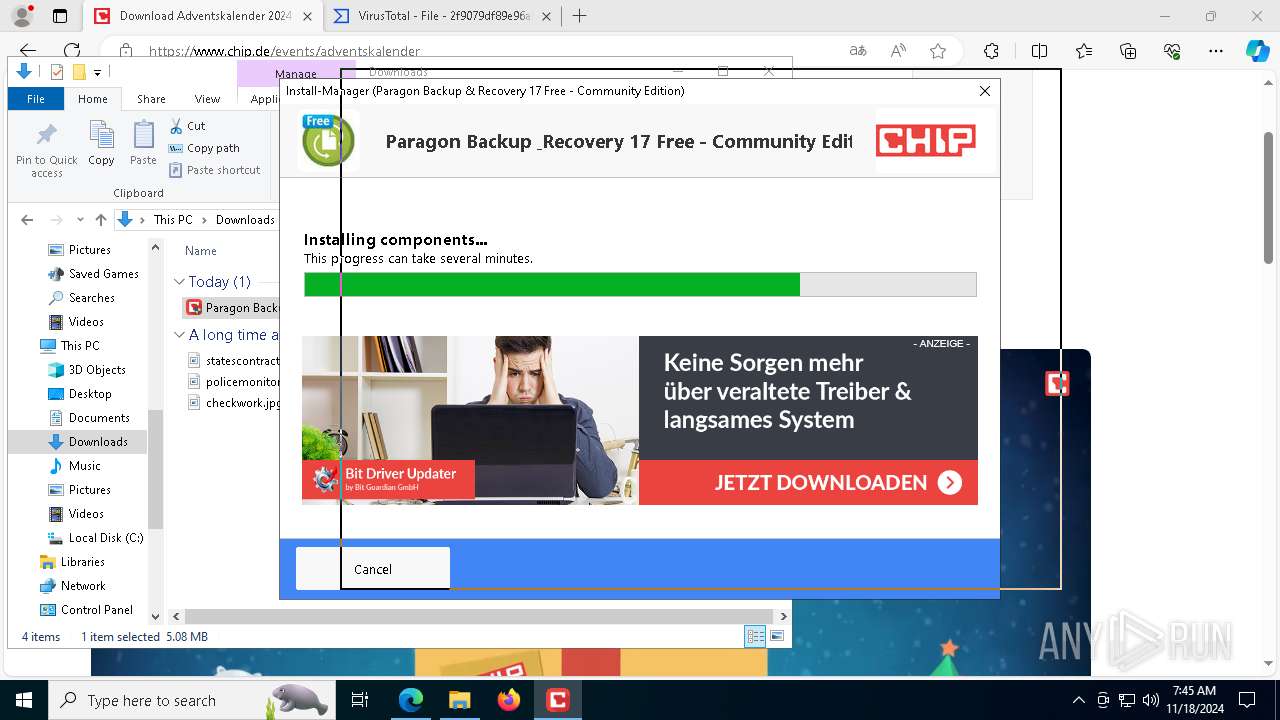Click the Name column header

click(x=201, y=251)
